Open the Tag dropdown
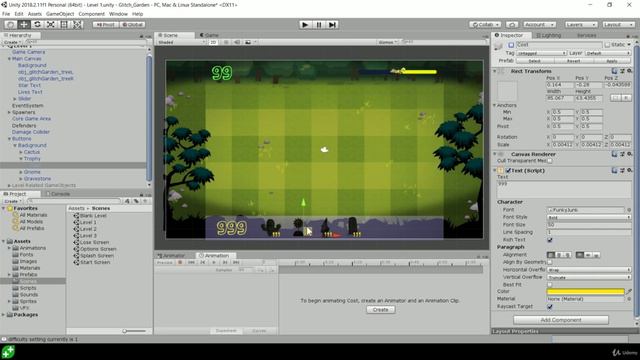 click(541, 53)
